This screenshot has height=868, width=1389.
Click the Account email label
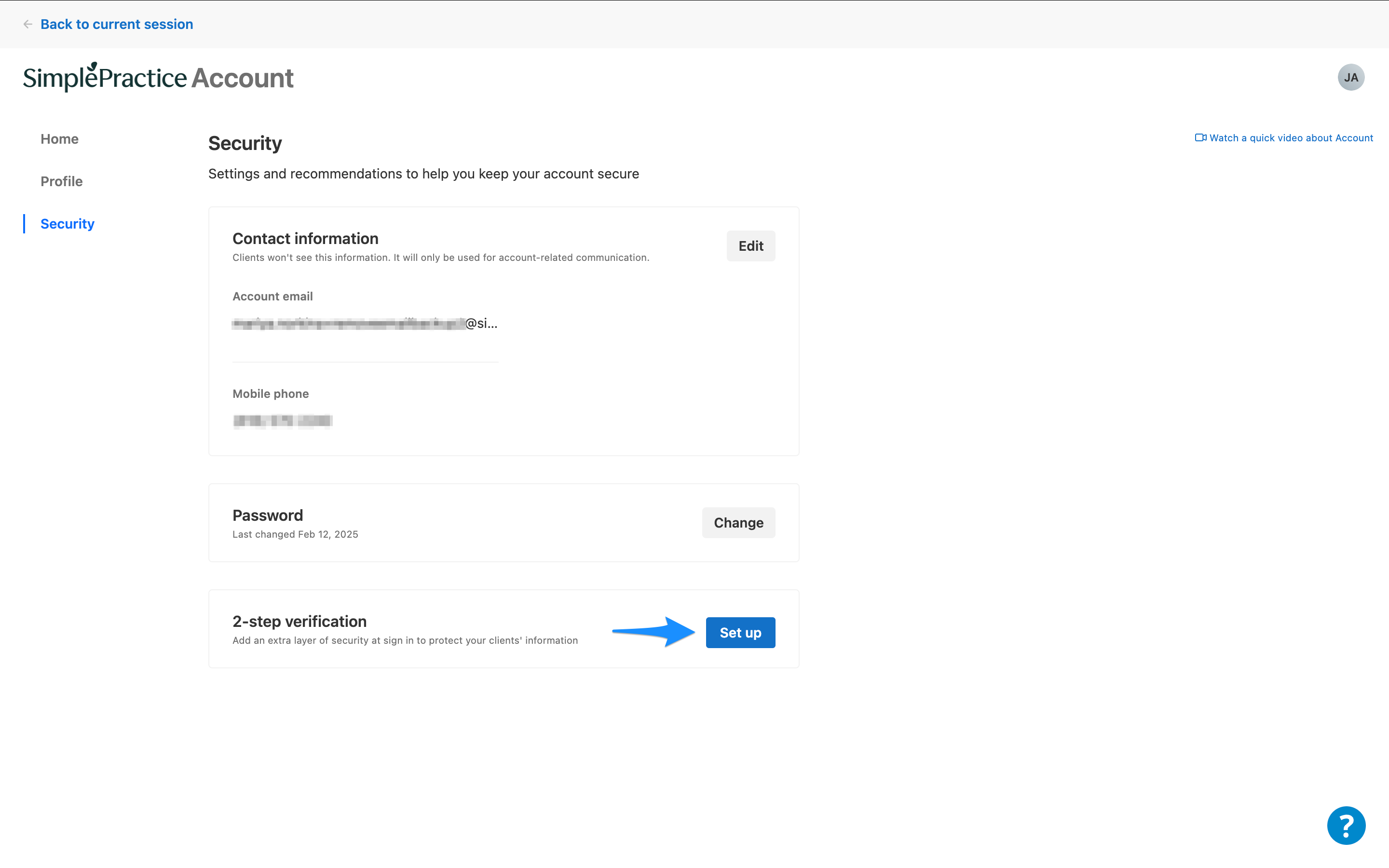pyautogui.click(x=272, y=297)
